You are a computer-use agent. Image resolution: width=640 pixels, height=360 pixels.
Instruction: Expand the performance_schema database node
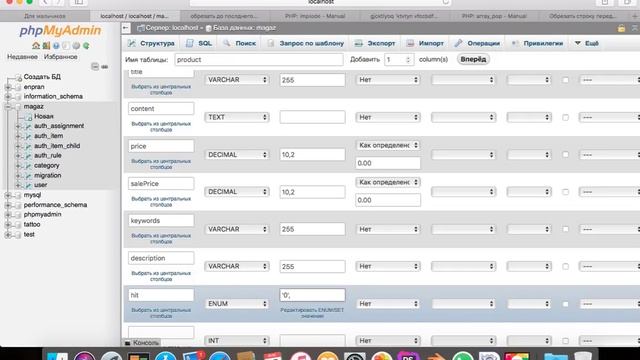[x=8, y=205]
